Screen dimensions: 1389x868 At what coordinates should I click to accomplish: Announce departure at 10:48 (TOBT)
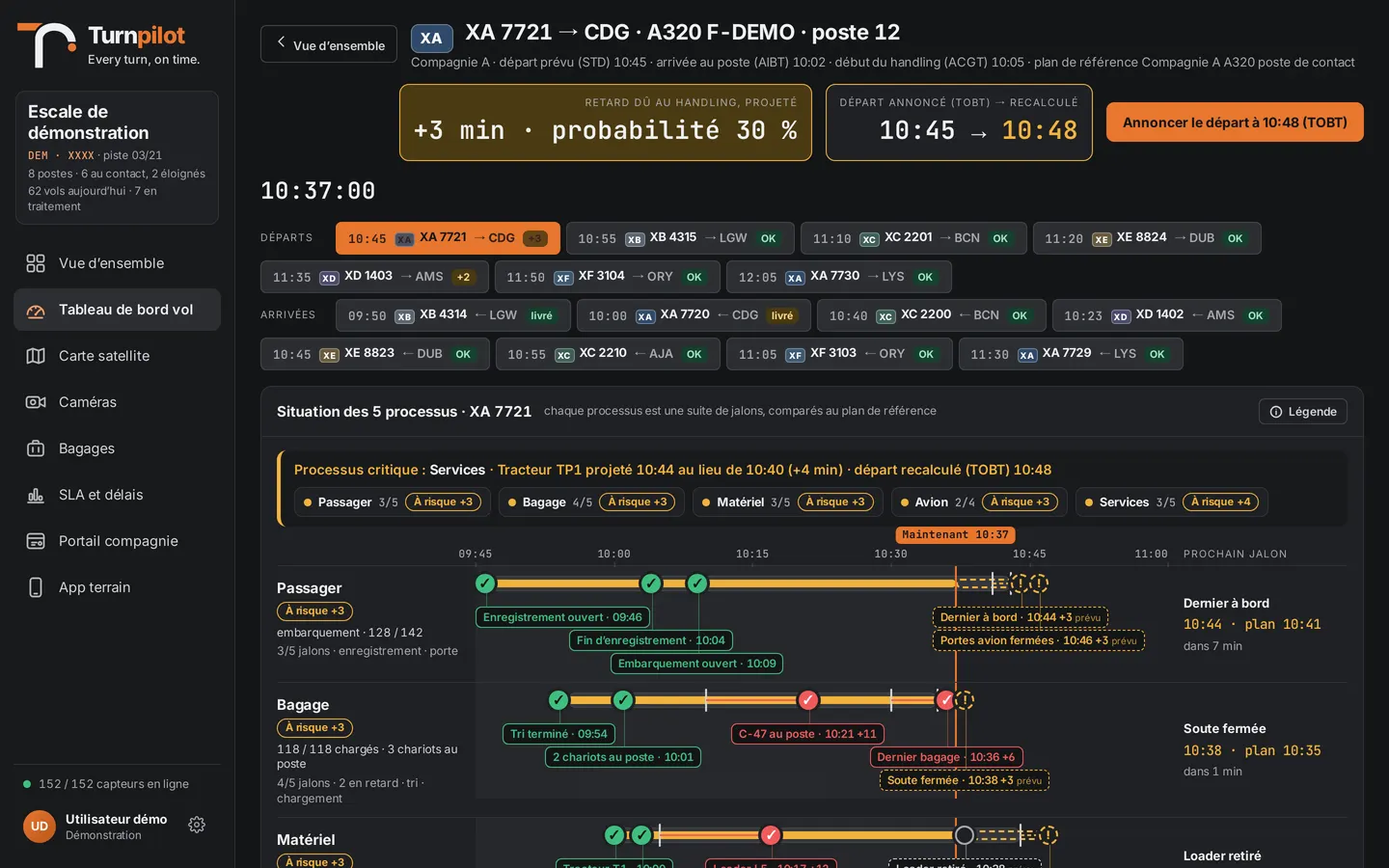tap(1235, 122)
